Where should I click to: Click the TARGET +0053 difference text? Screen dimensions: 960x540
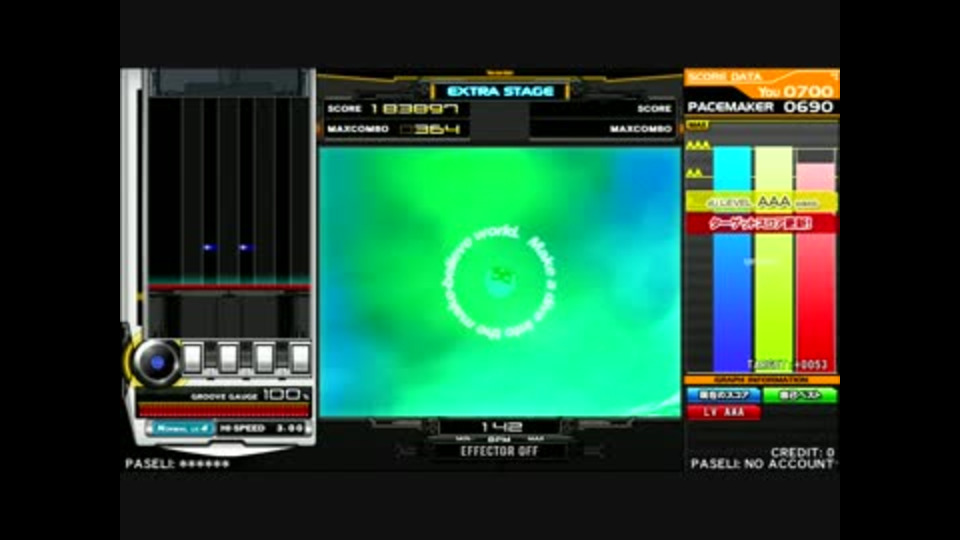787,365
